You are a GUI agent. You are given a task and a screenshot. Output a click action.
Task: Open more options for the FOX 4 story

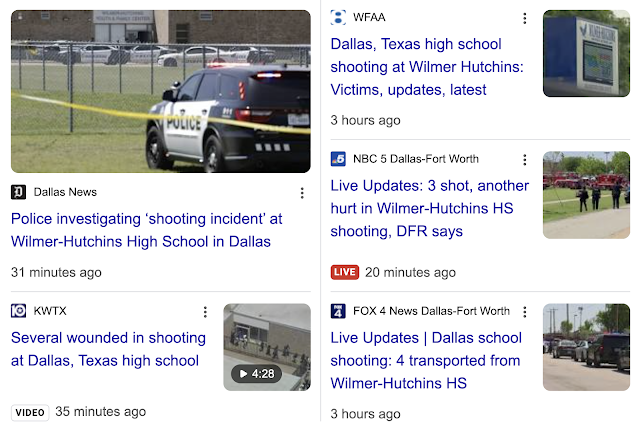525,312
